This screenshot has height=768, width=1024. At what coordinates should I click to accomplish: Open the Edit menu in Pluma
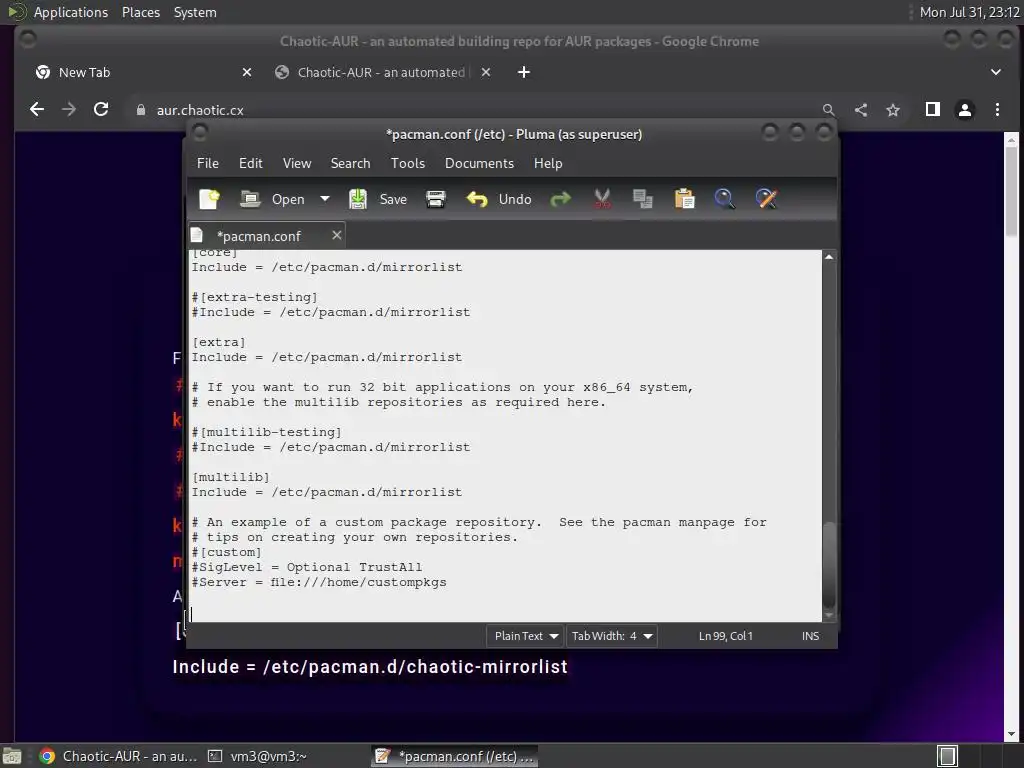tap(251, 163)
